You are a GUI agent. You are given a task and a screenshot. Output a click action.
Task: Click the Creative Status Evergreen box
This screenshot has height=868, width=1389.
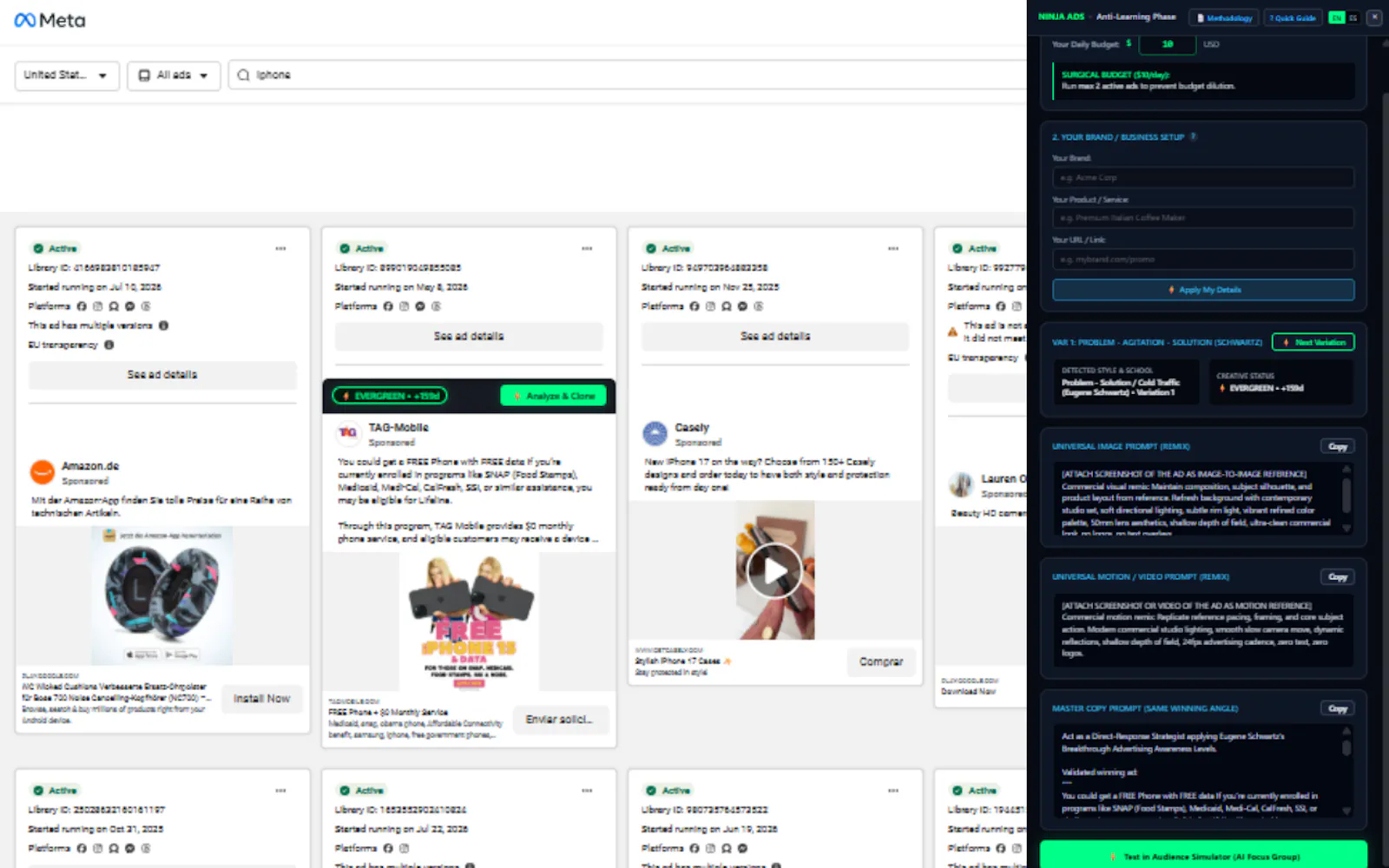click(1281, 382)
